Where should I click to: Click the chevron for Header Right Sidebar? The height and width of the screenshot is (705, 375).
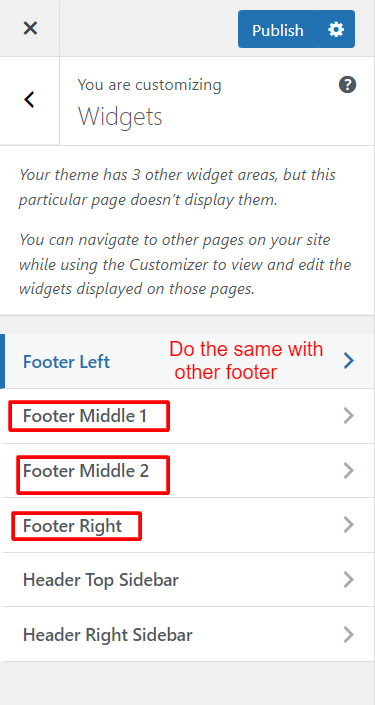348,634
